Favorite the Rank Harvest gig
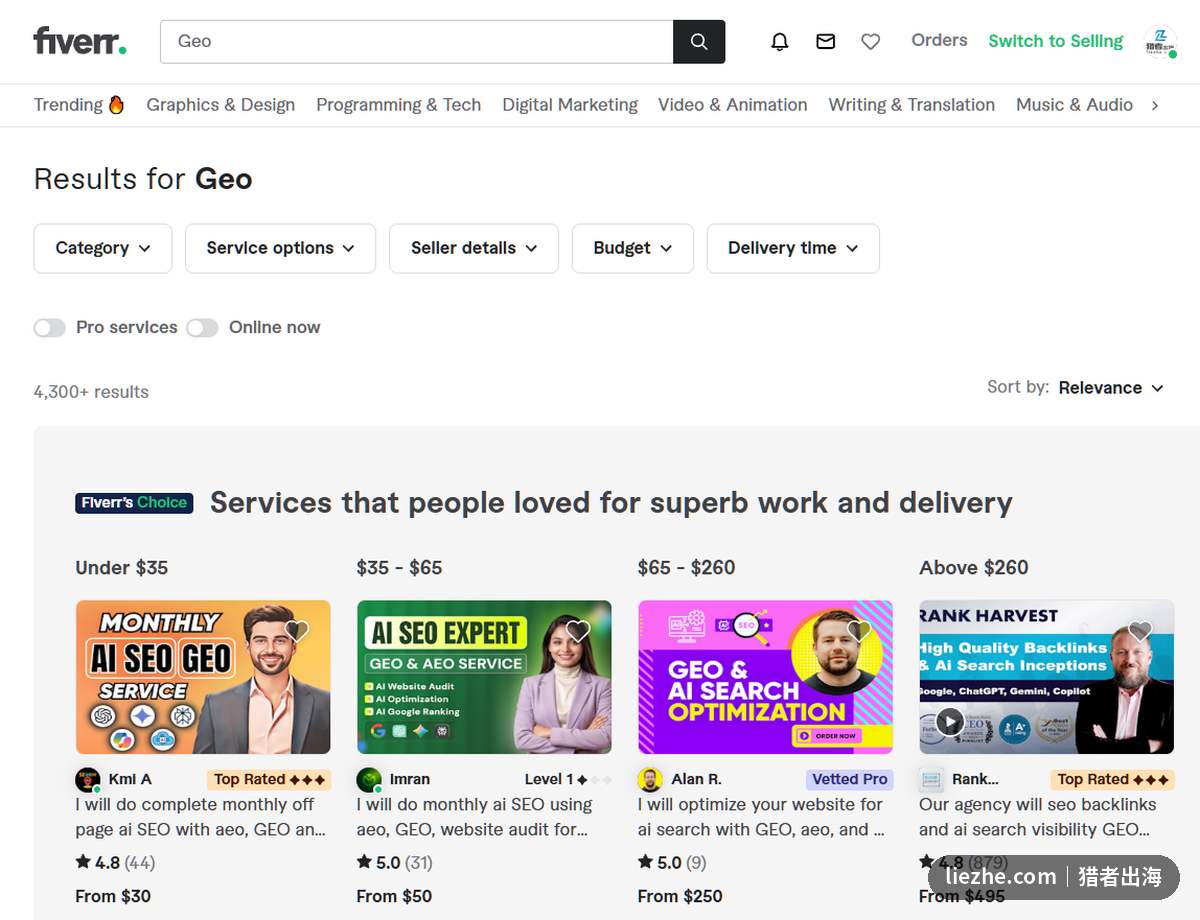 click(x=1140, y=631)
